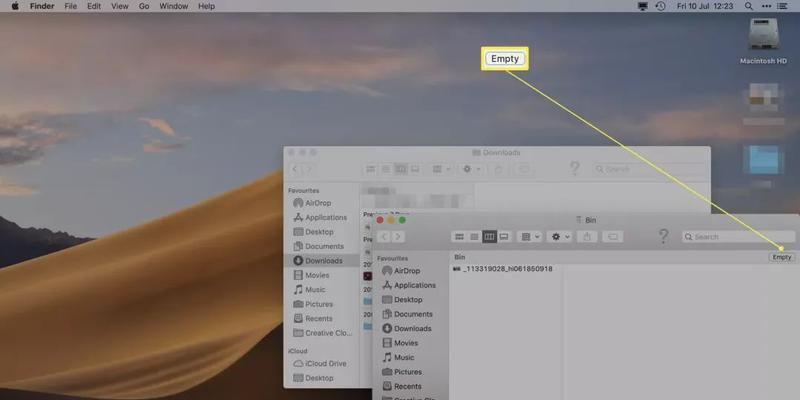The width and height of the screenshot is (800, 400).
Task: Select the blue folder on the desktop
Action: click(763, 160)
